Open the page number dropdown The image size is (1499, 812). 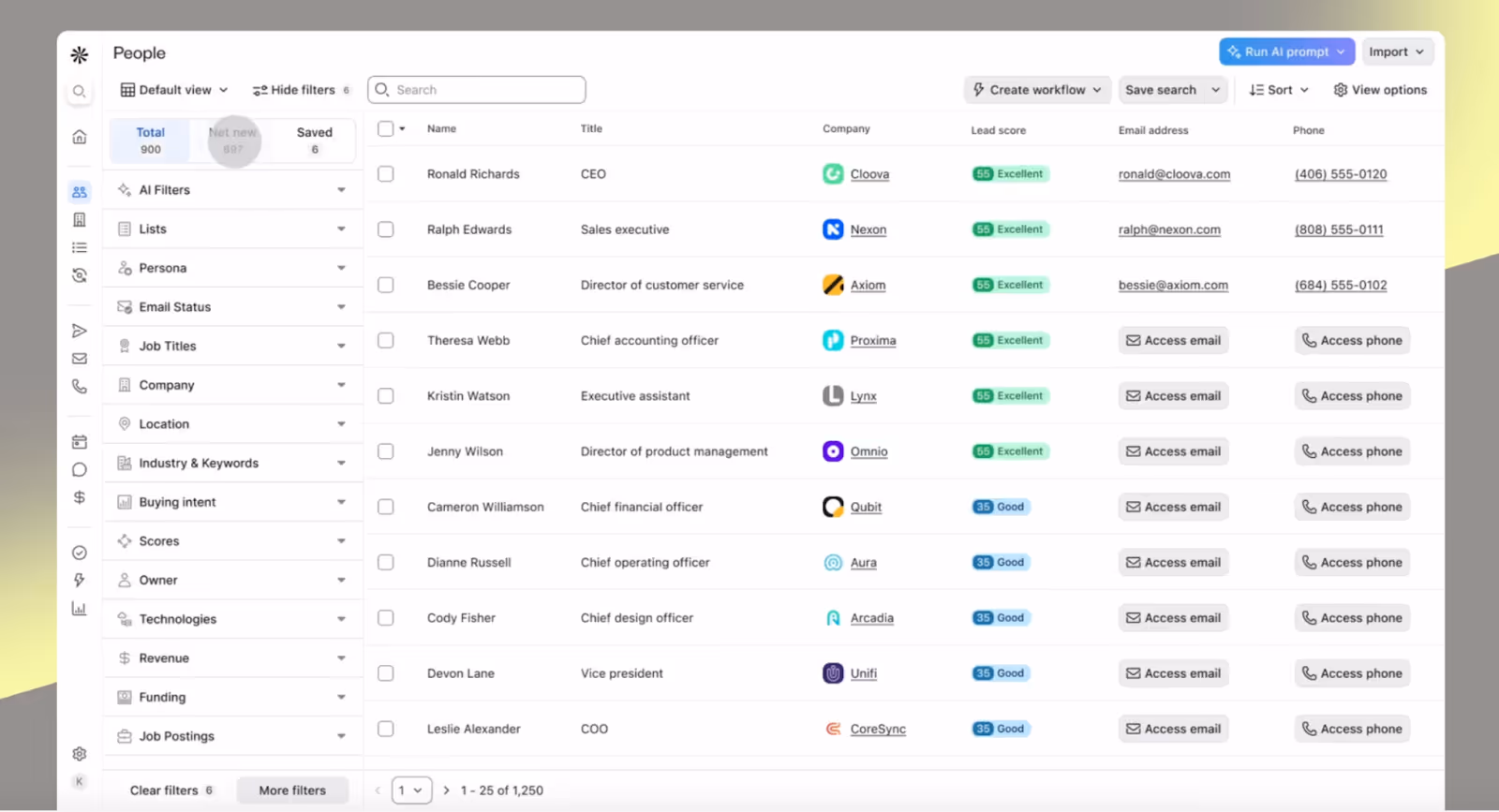coord(411,790)
